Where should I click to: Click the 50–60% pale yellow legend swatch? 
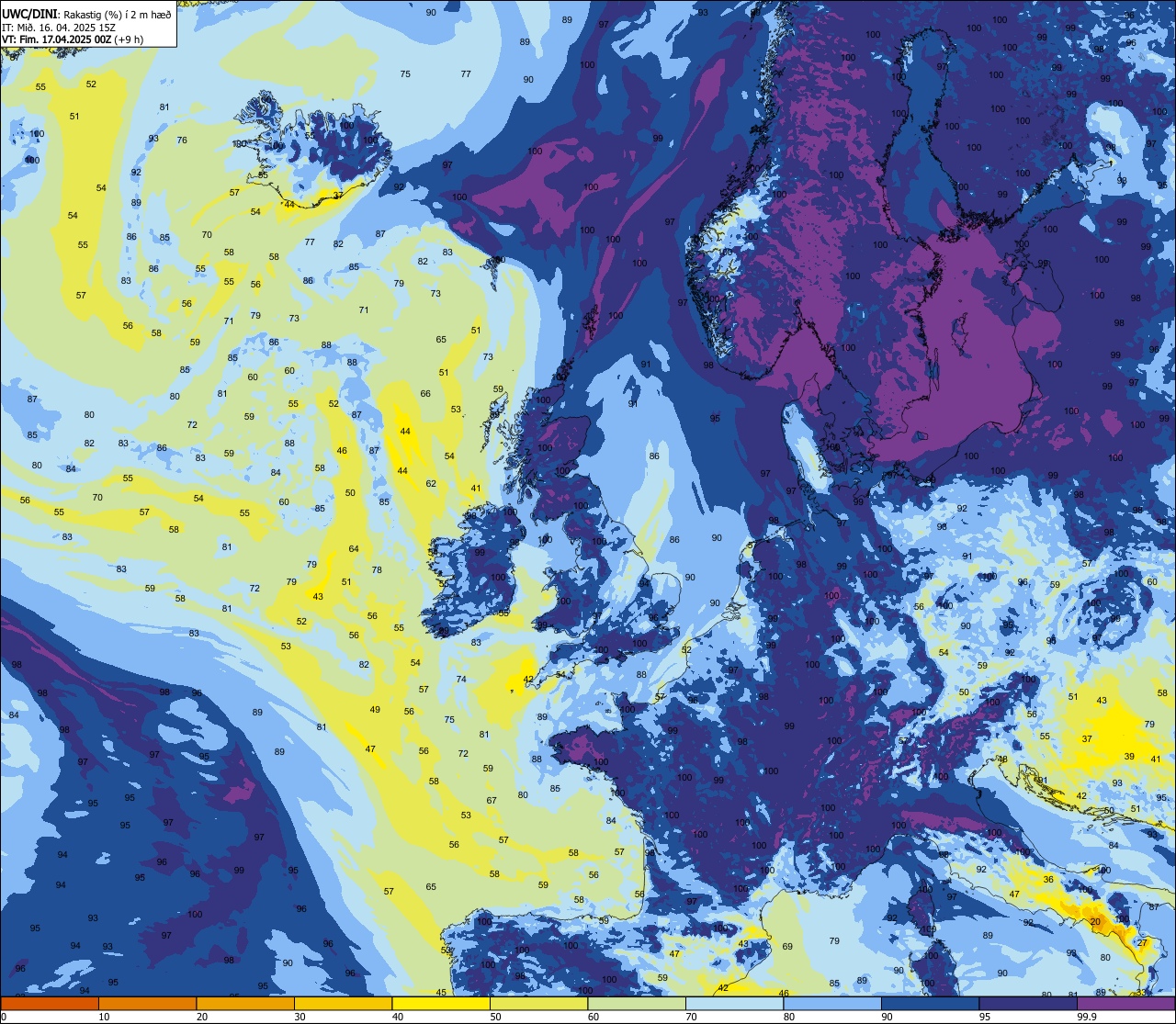[x=539, y=1003]
